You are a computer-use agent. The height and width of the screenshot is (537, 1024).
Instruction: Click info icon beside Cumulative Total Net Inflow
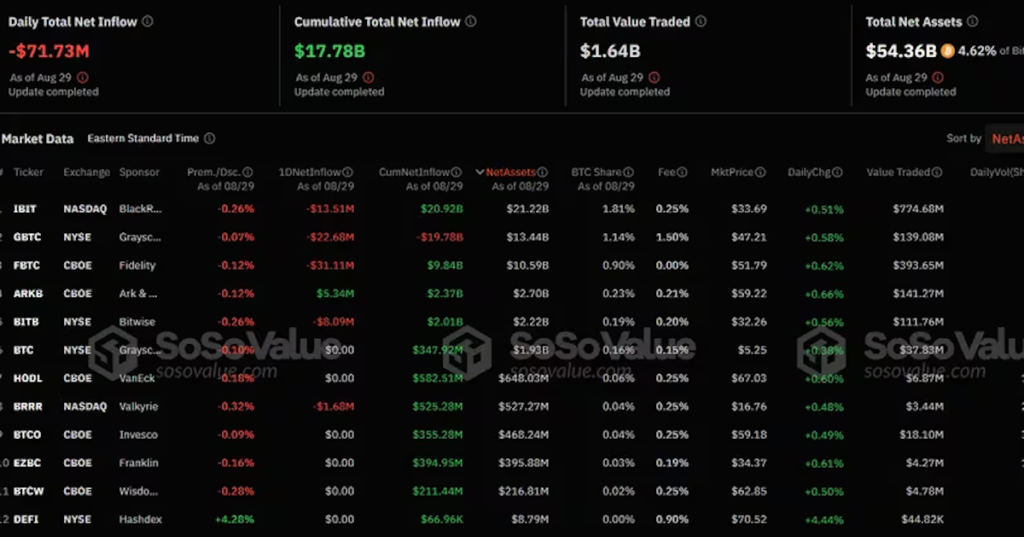tap(470, 22)
